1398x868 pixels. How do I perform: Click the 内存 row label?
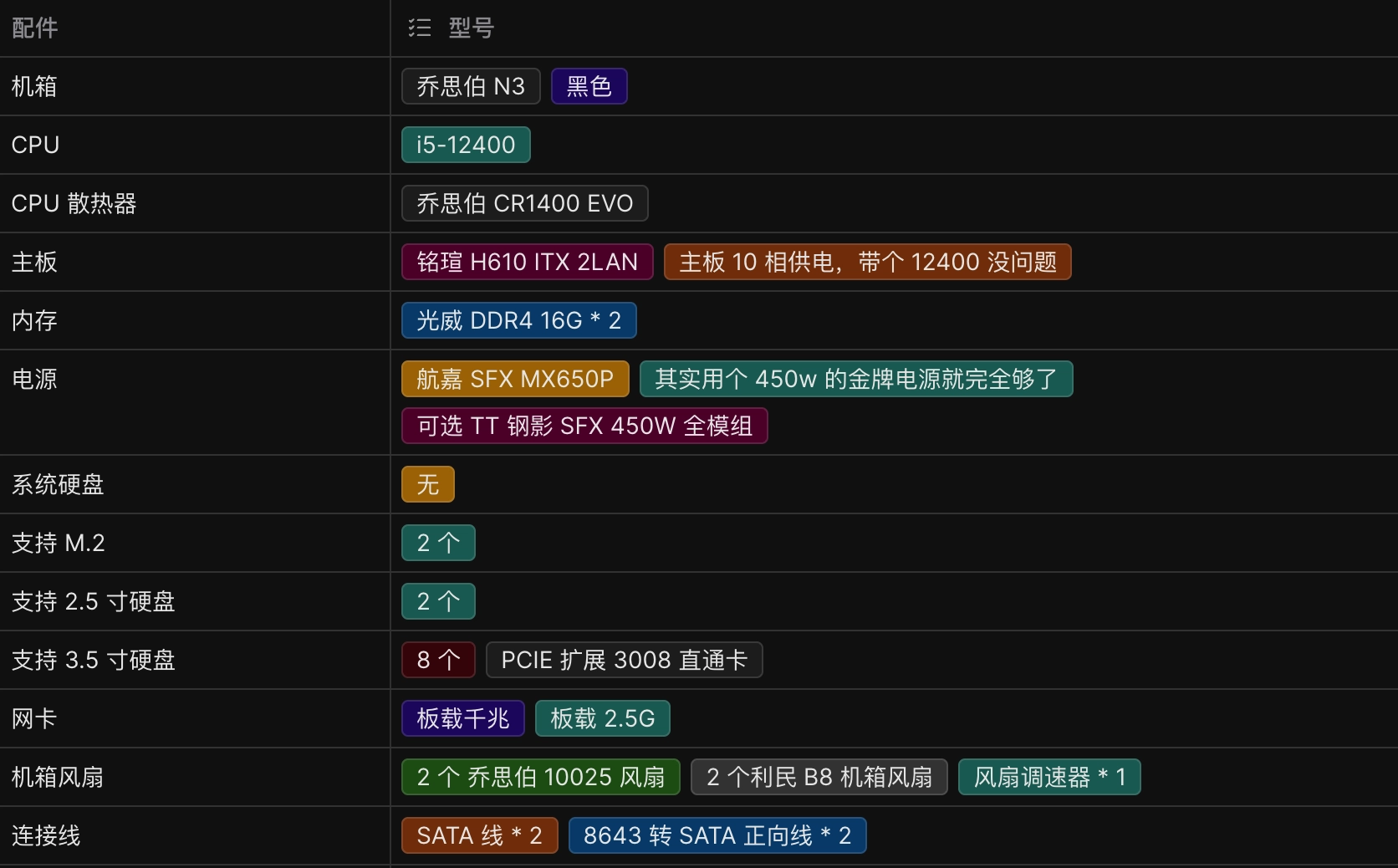34,320
